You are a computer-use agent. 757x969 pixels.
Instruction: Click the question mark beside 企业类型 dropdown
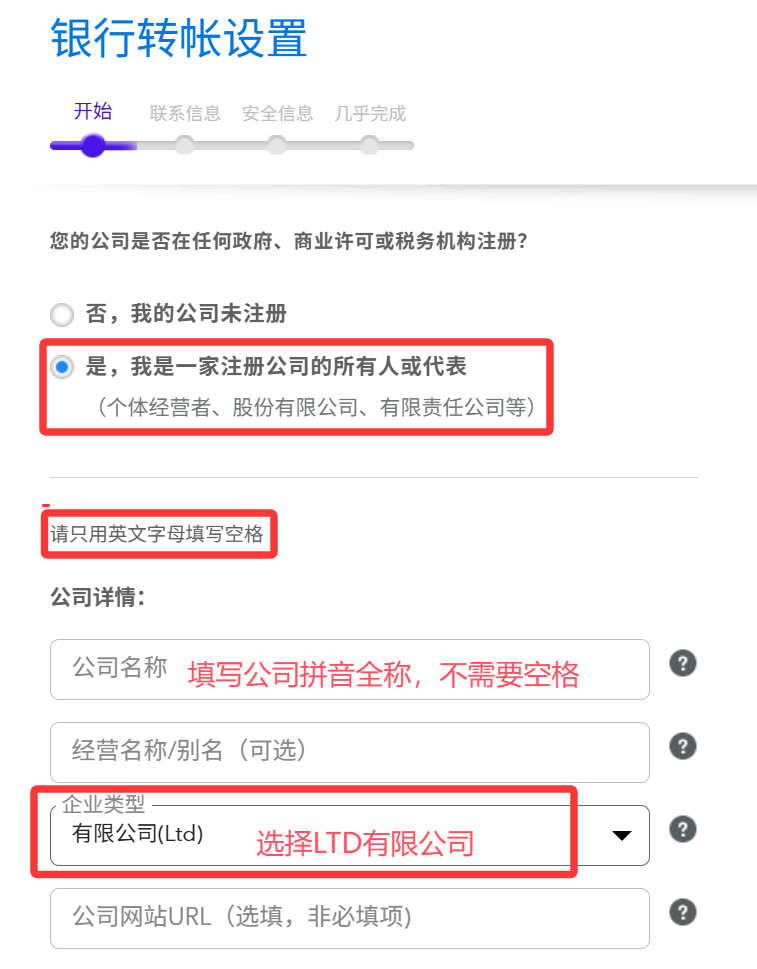683,829
